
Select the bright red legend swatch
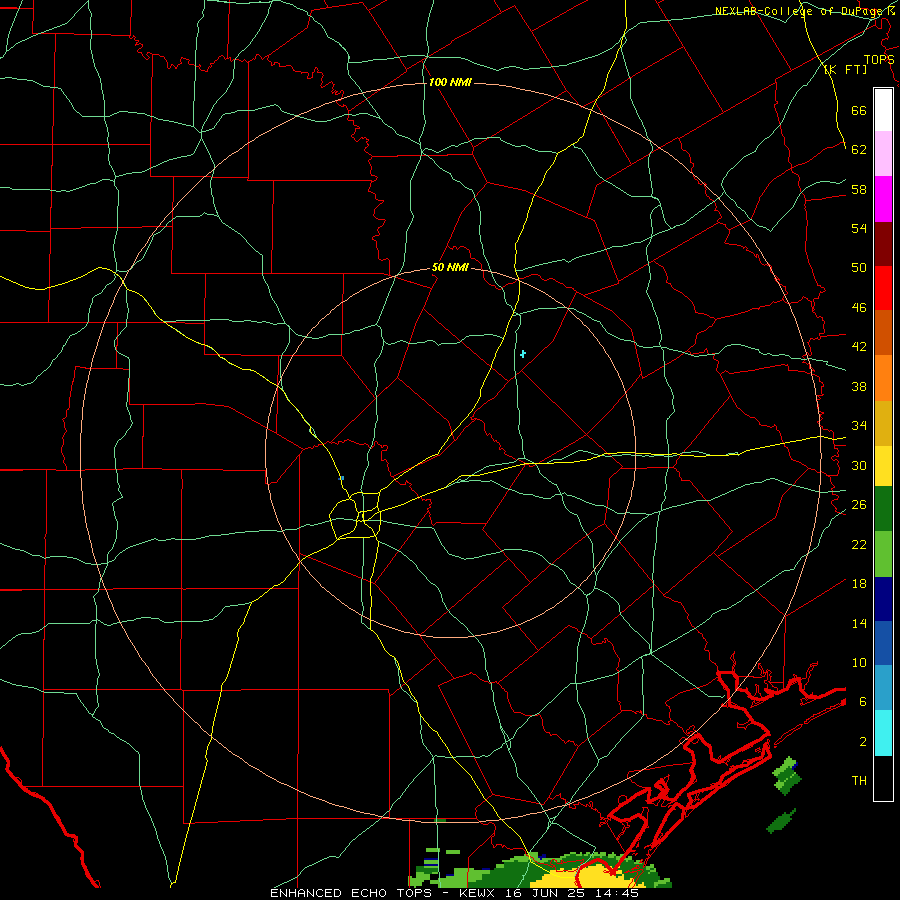(x=883, y=288)
